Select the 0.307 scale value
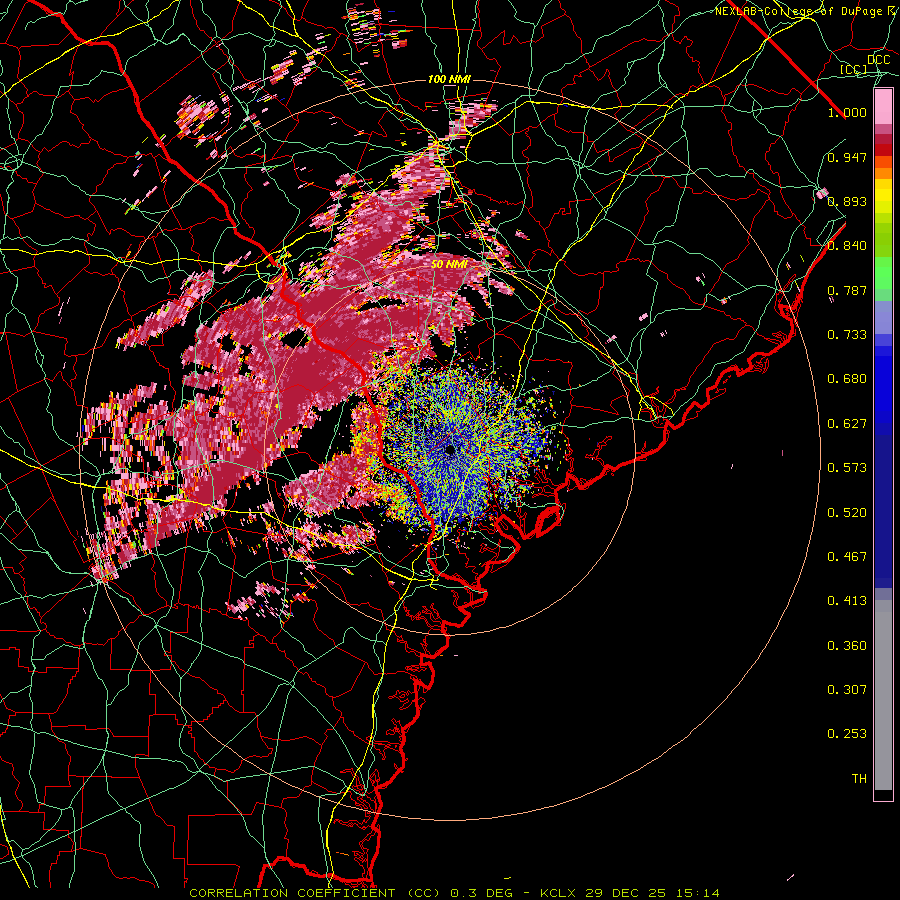 (x=847, y=690)
